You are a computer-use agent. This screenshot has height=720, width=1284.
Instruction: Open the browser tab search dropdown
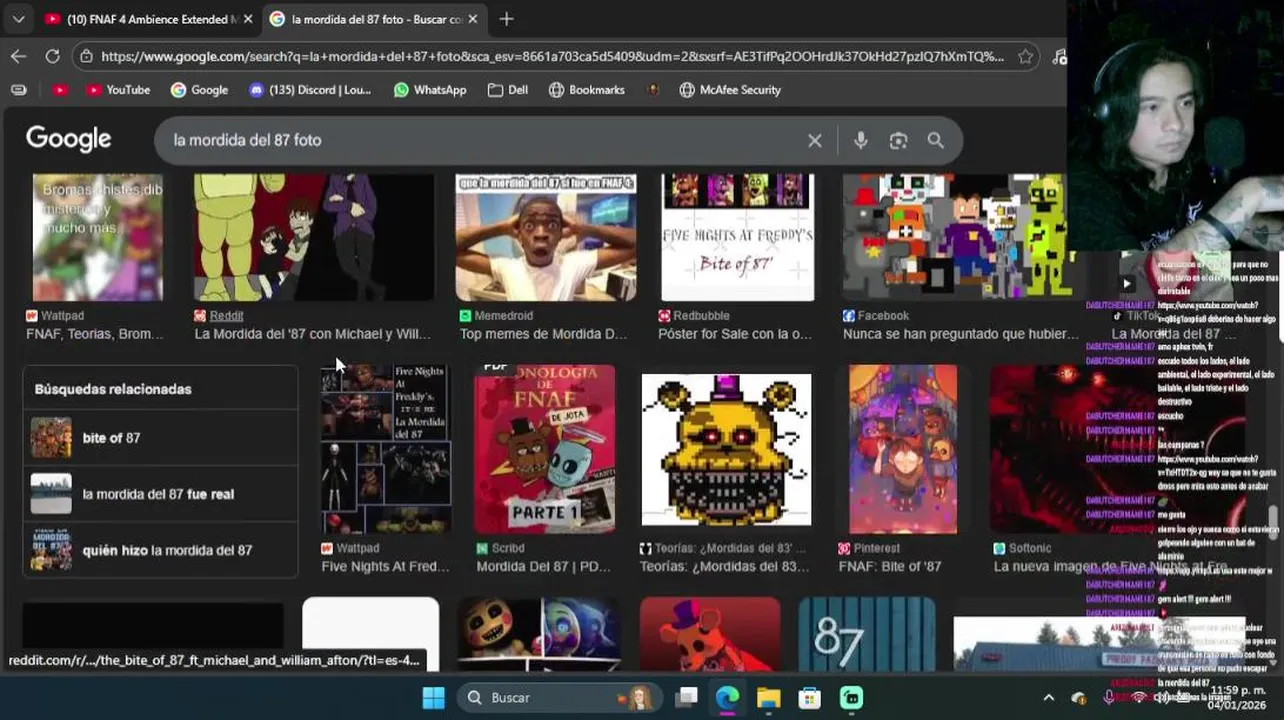pos(18,19)
